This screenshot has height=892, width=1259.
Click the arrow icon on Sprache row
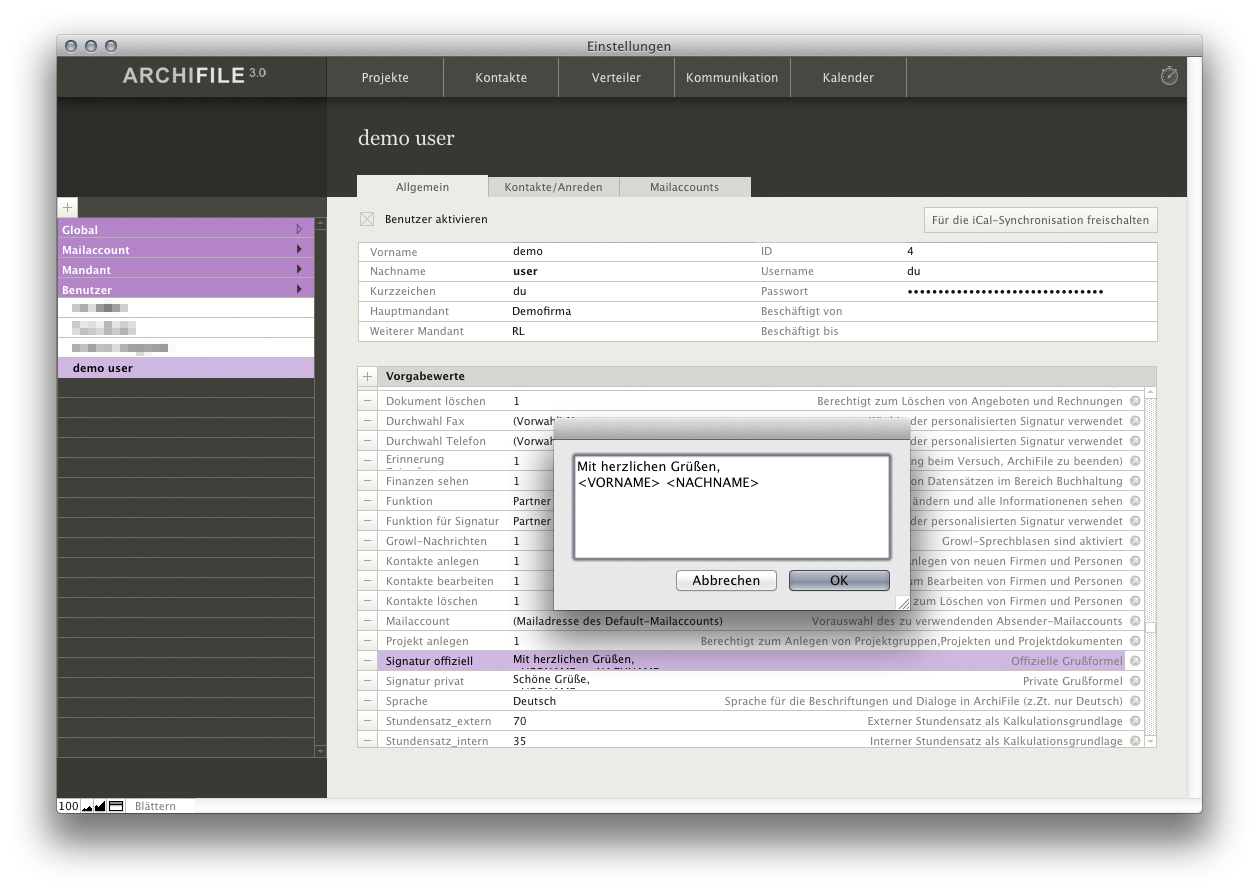pyautogui.click(x=1135, y=701)
